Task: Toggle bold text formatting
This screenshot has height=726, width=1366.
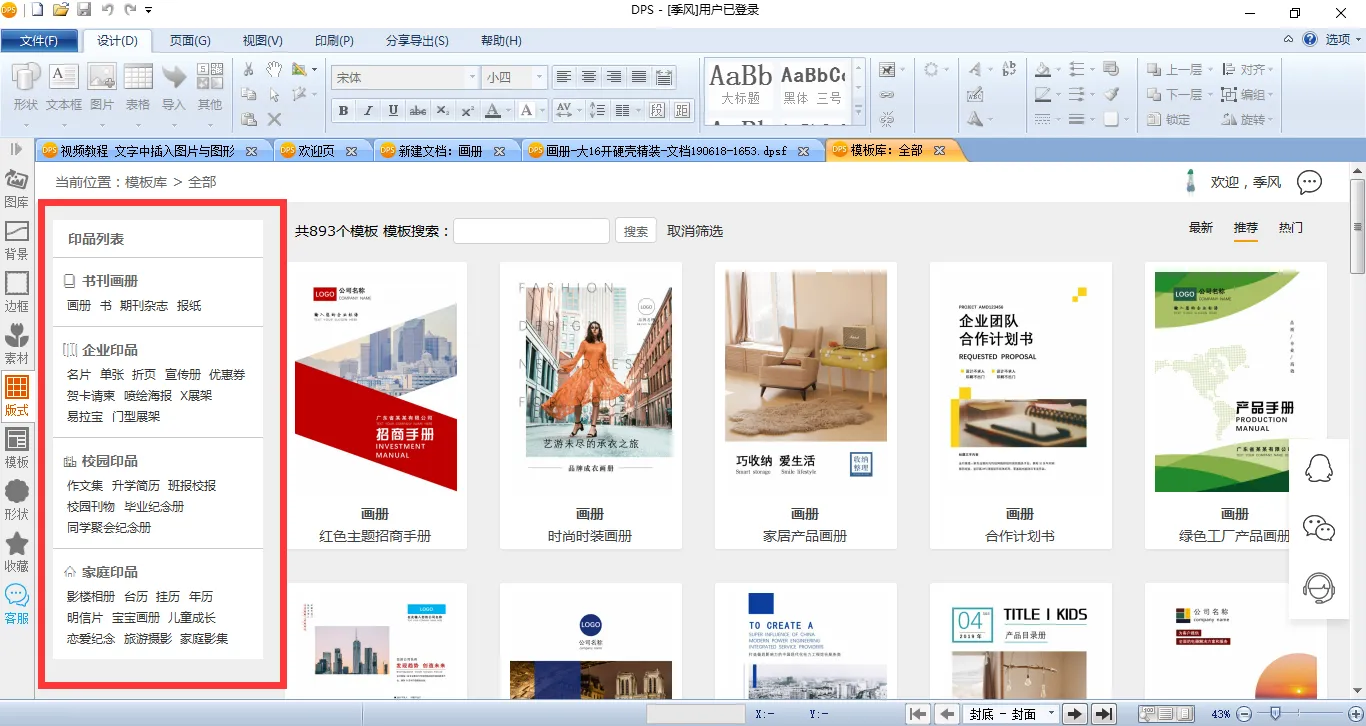Action: pyautogui.click(x=344, y=111)
